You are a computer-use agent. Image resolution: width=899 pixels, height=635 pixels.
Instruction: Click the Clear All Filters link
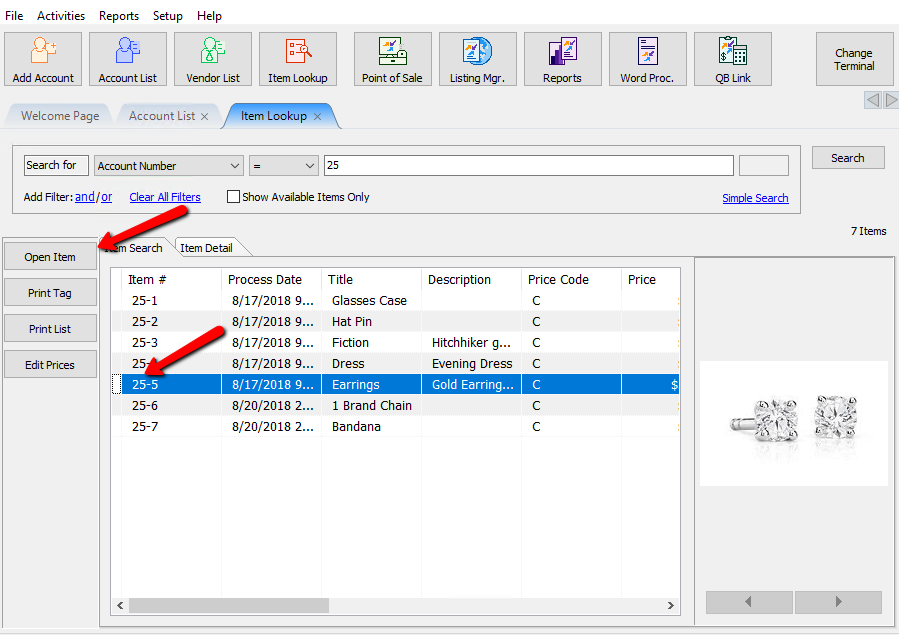pyautogui.click(x=165, y=197)
